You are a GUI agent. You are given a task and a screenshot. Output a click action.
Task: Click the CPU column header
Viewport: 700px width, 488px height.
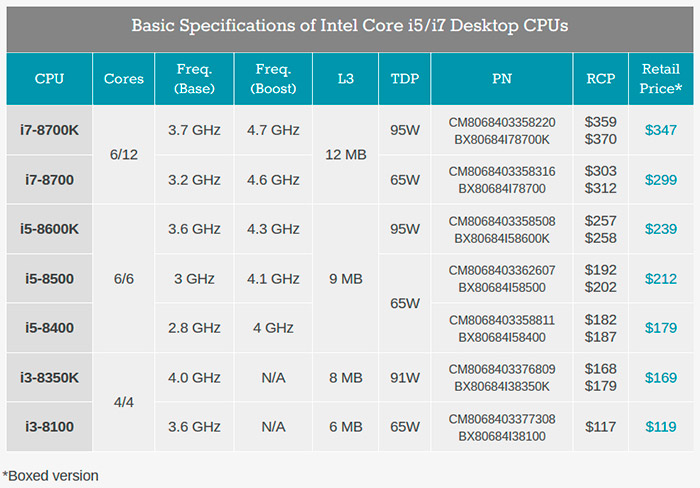pos(49,79)
